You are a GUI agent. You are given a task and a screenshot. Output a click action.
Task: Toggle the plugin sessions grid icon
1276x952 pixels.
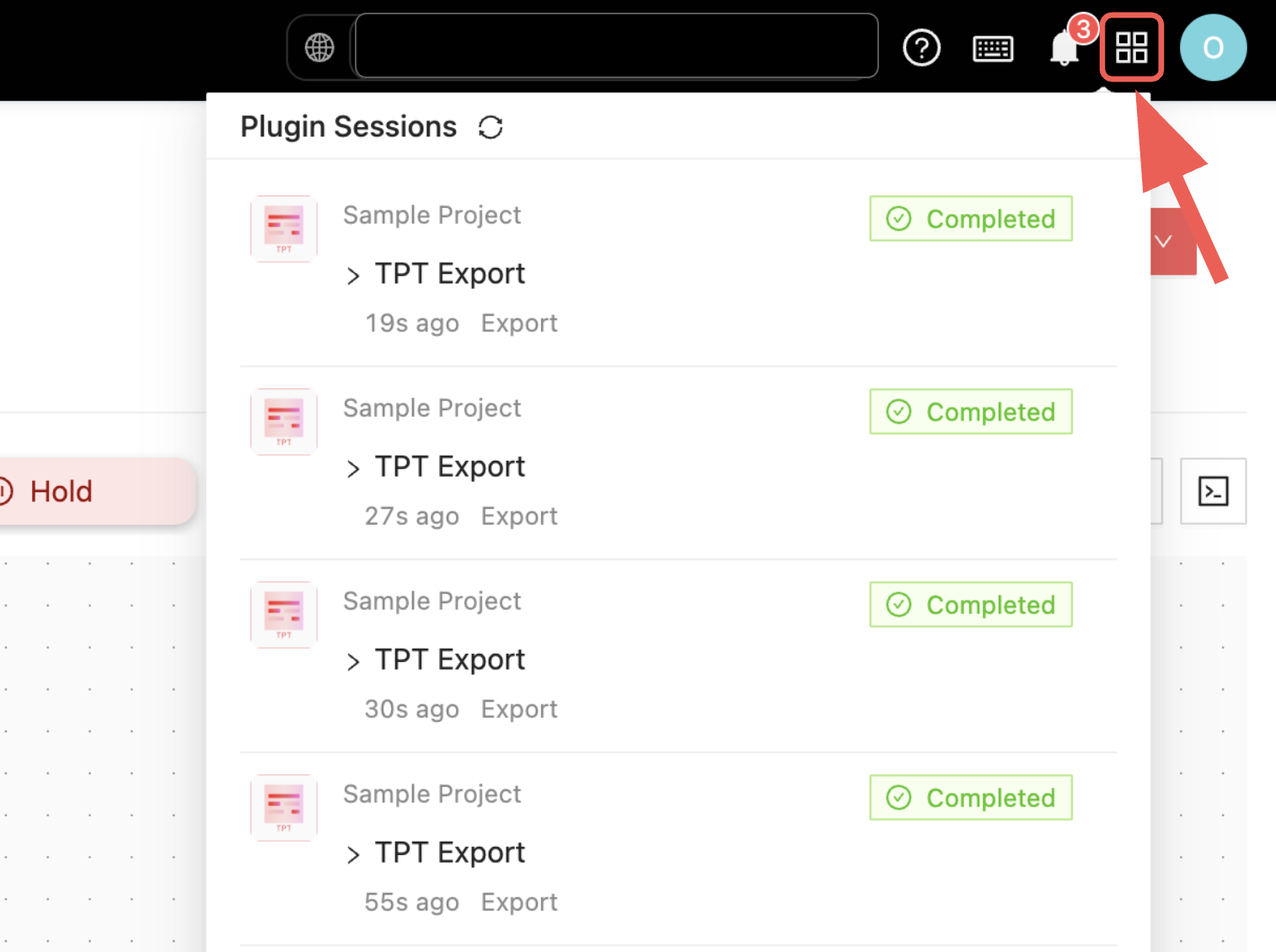pyautogui.click(x=1131, y=48)
